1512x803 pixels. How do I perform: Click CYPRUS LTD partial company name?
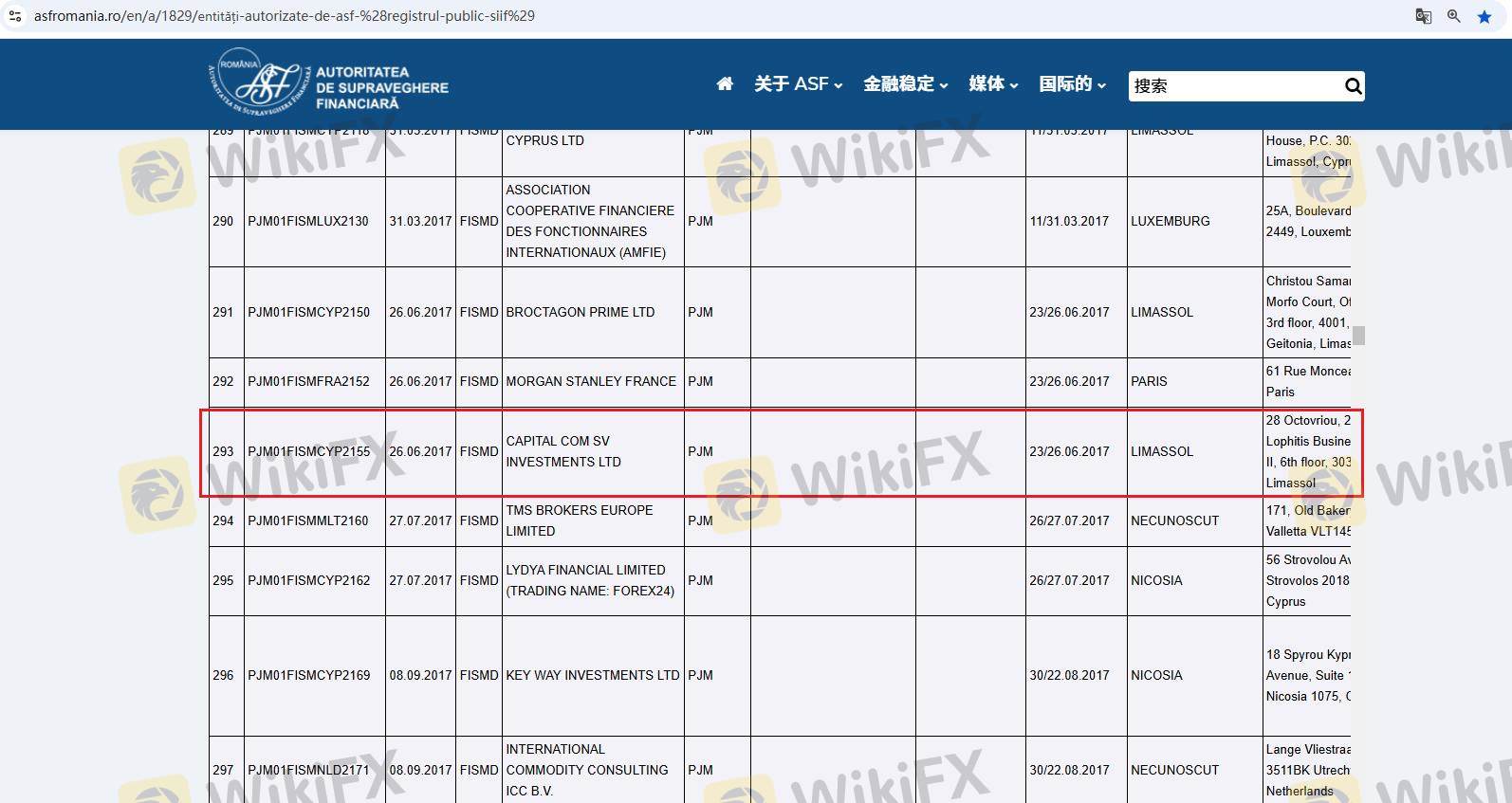click(544, 140)
